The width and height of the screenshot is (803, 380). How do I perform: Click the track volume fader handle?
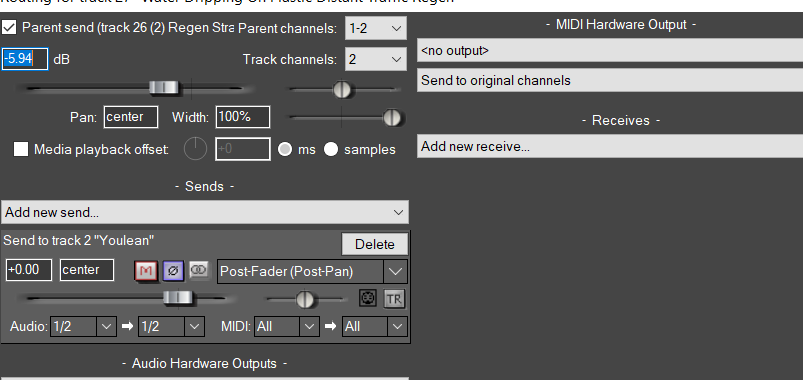[164, 88]
